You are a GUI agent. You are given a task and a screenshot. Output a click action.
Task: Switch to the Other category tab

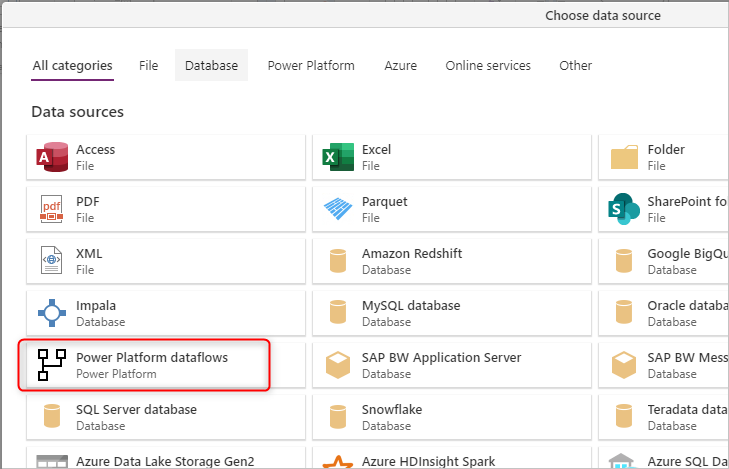(x=576, y=66)
